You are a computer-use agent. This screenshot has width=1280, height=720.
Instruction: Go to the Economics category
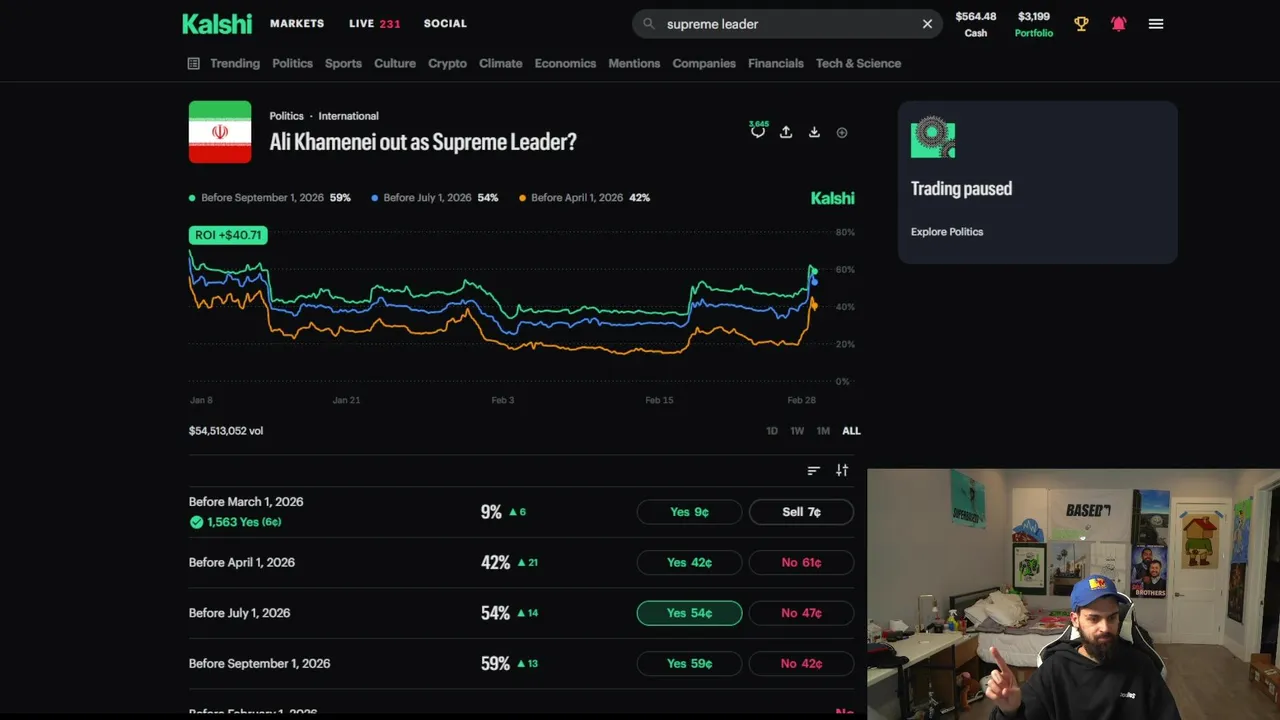[x=565, y=63]
